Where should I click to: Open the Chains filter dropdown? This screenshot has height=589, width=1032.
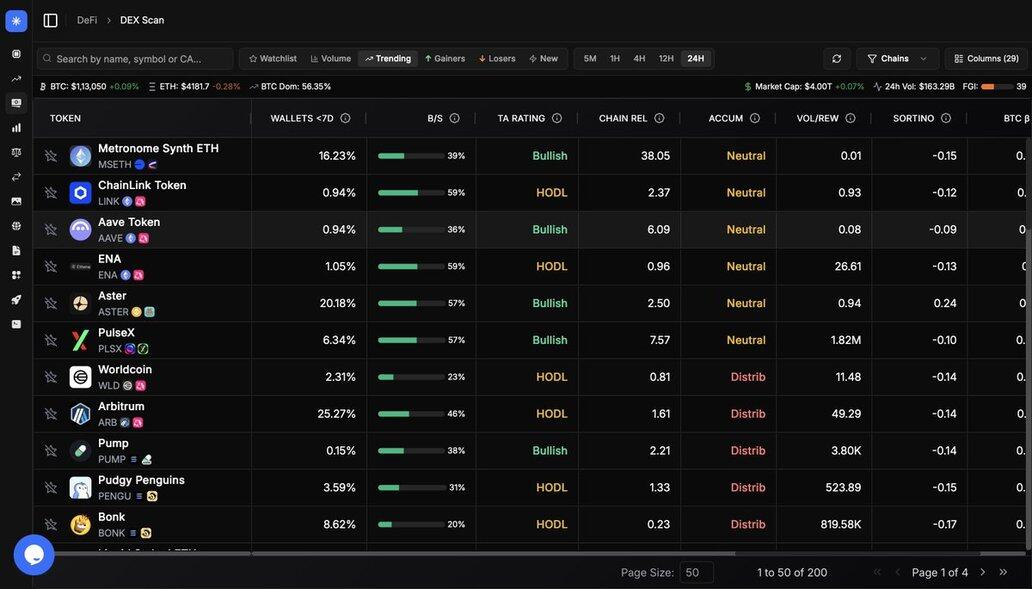897,59
